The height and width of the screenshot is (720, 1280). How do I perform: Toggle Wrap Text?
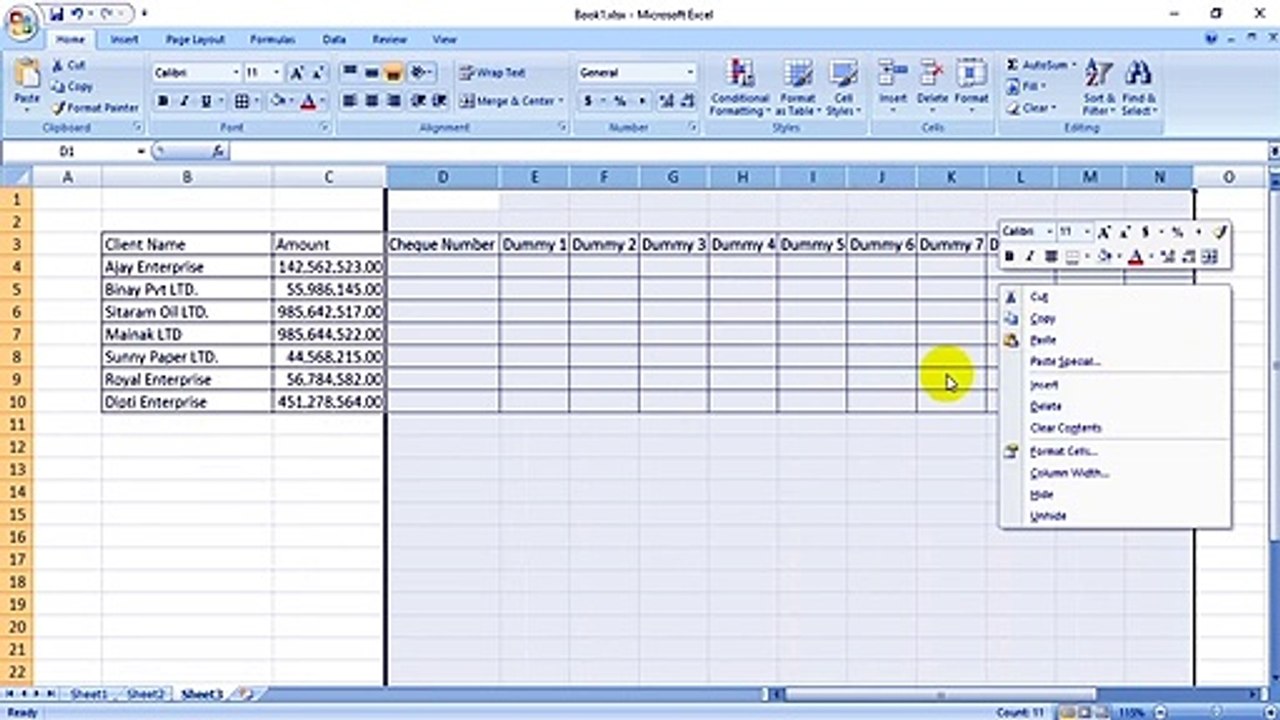(492, 73)
